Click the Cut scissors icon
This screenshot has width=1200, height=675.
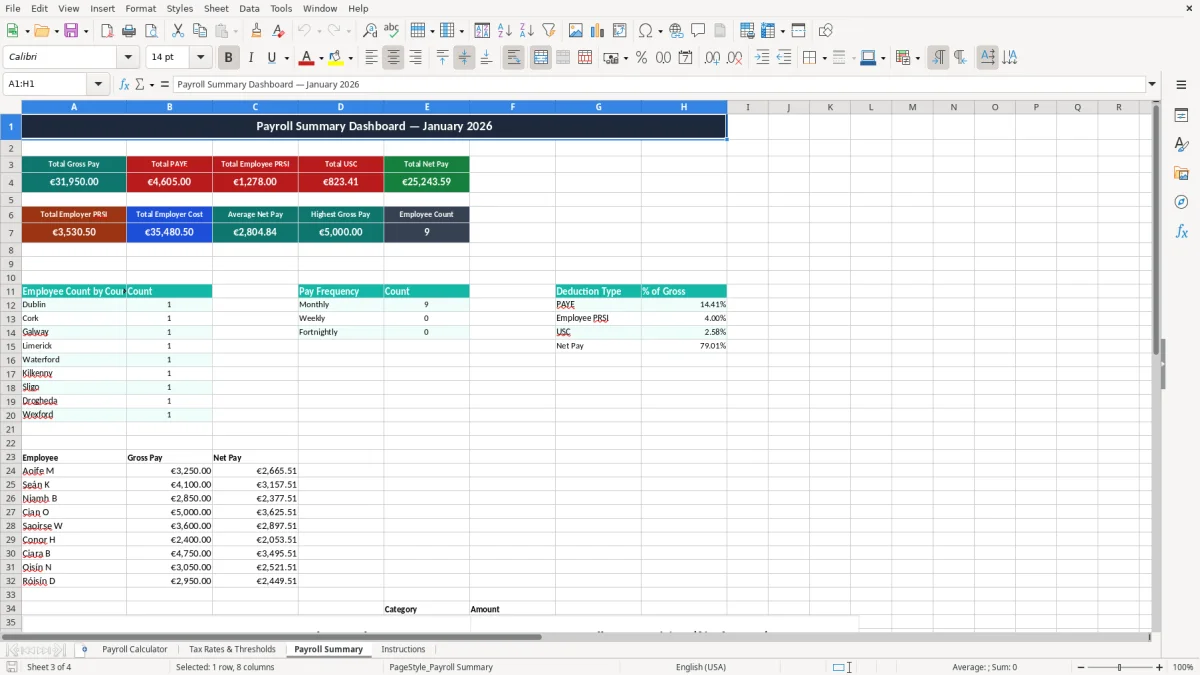click(x=178, y=31)
